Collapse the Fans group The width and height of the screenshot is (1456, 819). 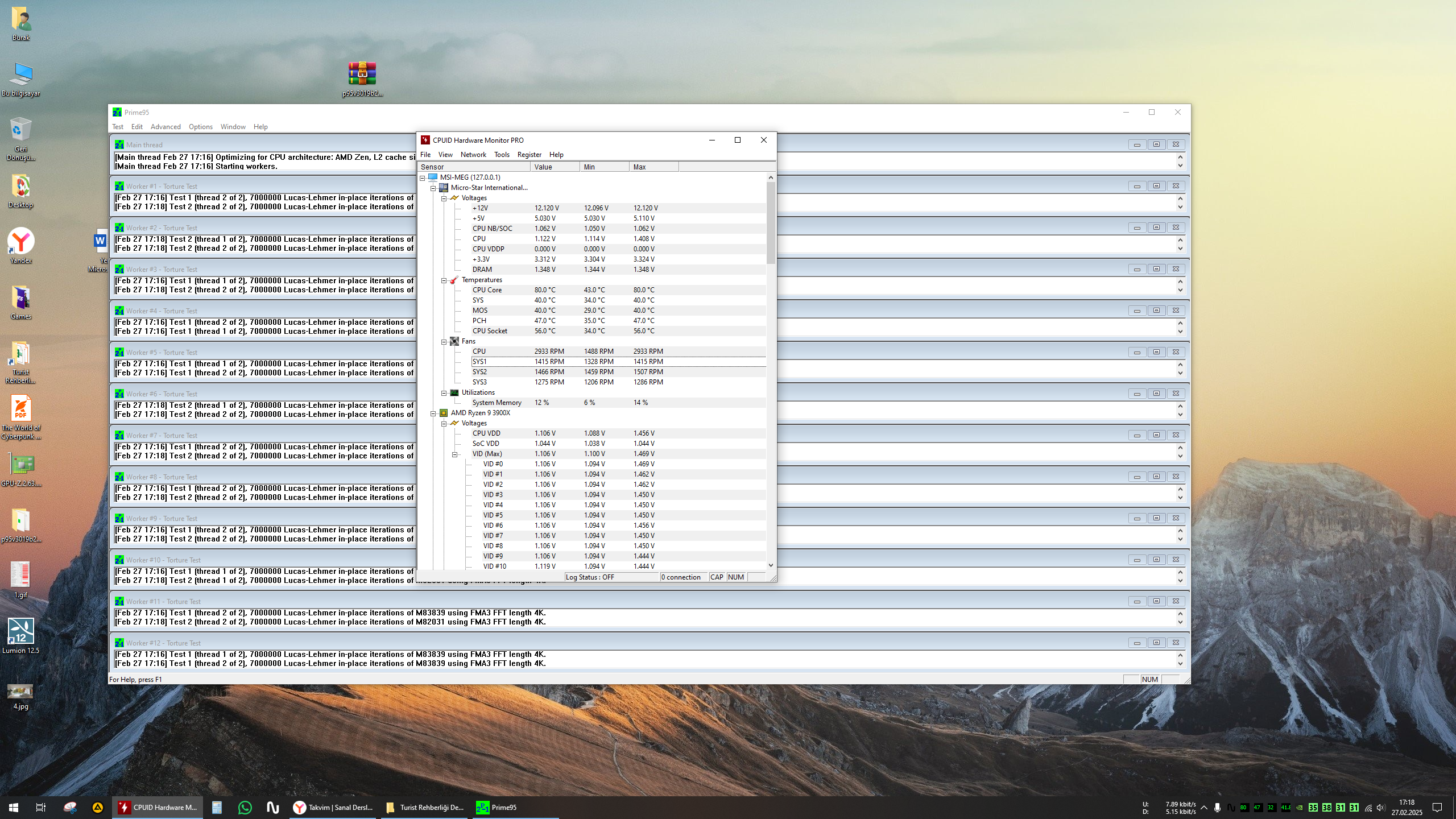444,342
